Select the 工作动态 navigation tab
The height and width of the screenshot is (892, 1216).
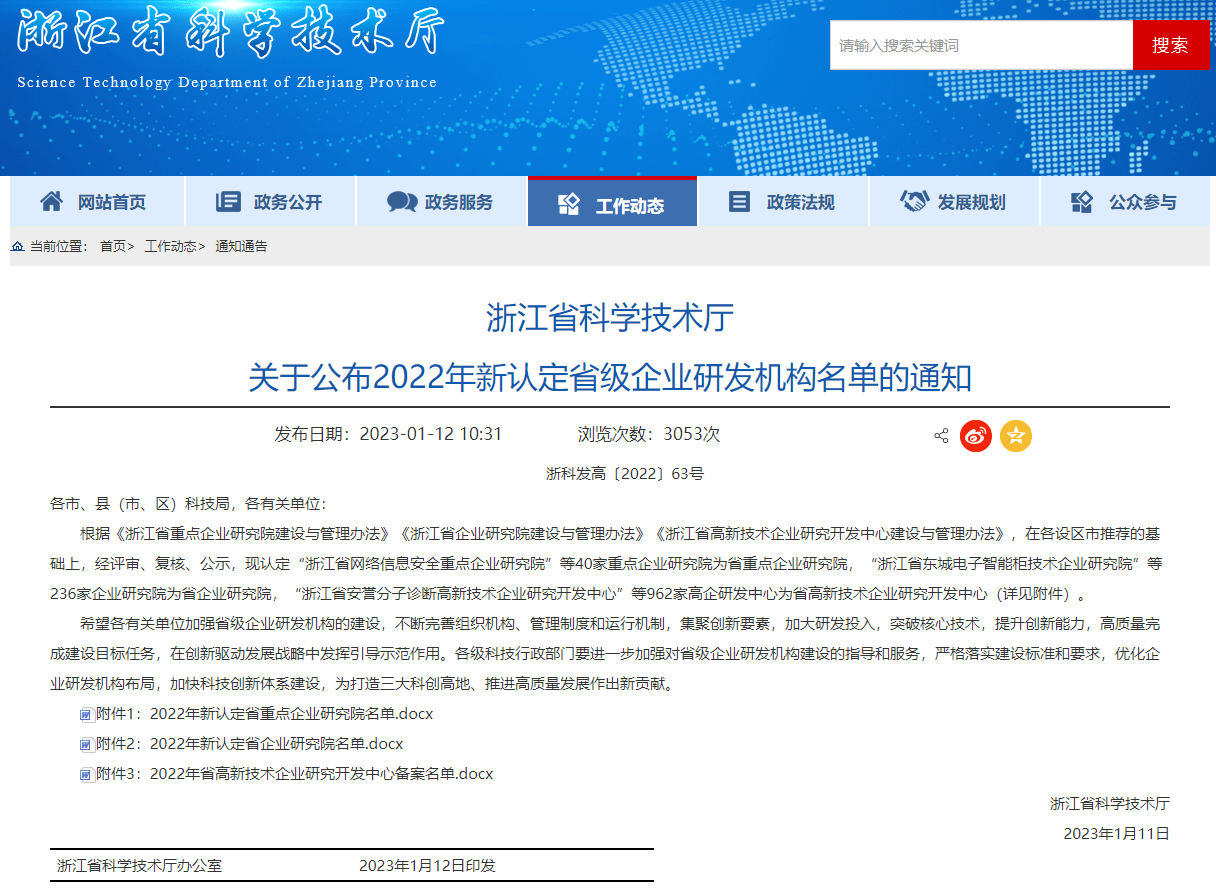click(612, 205)
